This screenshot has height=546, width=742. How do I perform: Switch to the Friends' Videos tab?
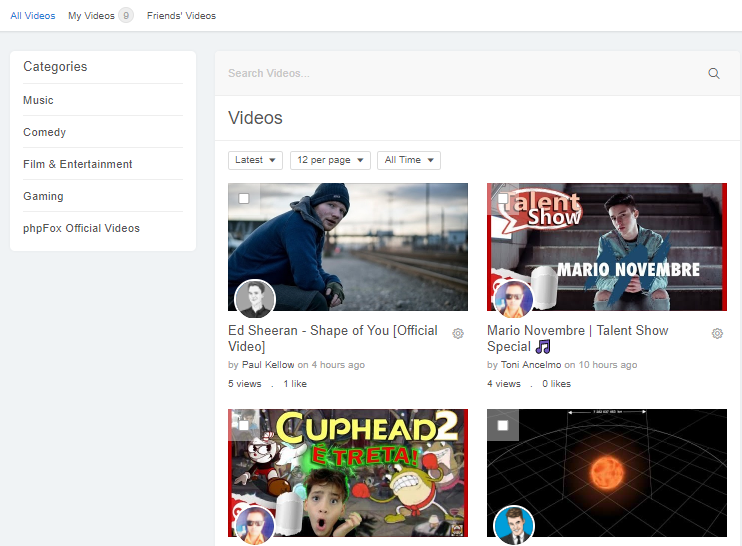181,16
